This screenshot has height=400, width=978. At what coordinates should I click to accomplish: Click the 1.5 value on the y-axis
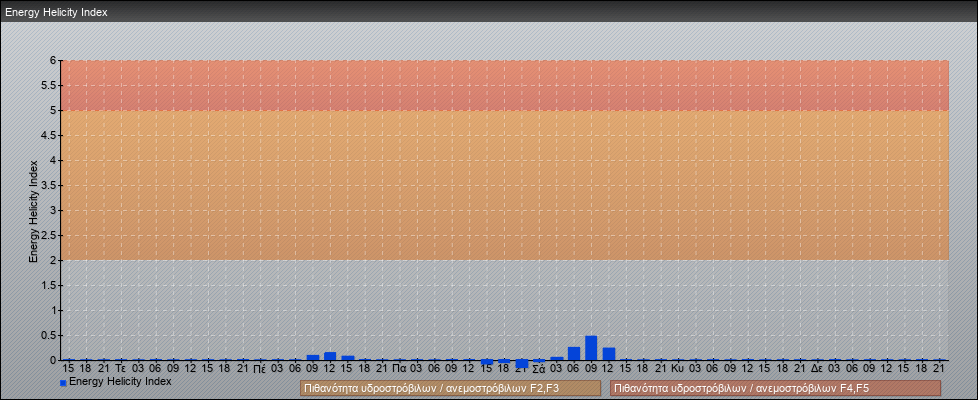click(x=49, y=285)
